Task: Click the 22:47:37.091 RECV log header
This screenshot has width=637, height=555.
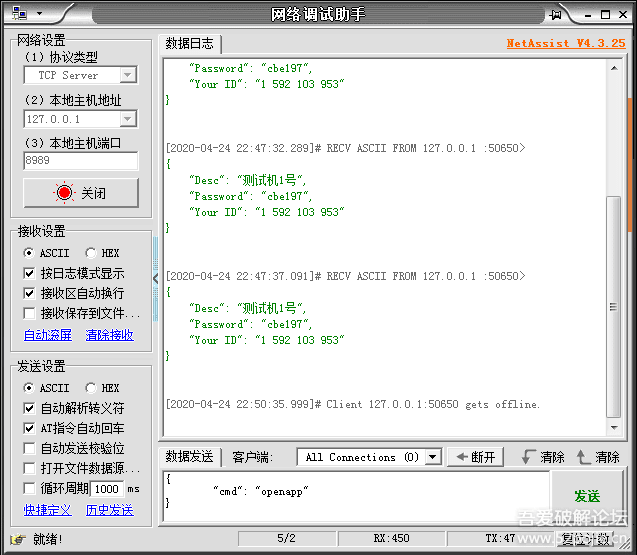Action: pos(345,276)
